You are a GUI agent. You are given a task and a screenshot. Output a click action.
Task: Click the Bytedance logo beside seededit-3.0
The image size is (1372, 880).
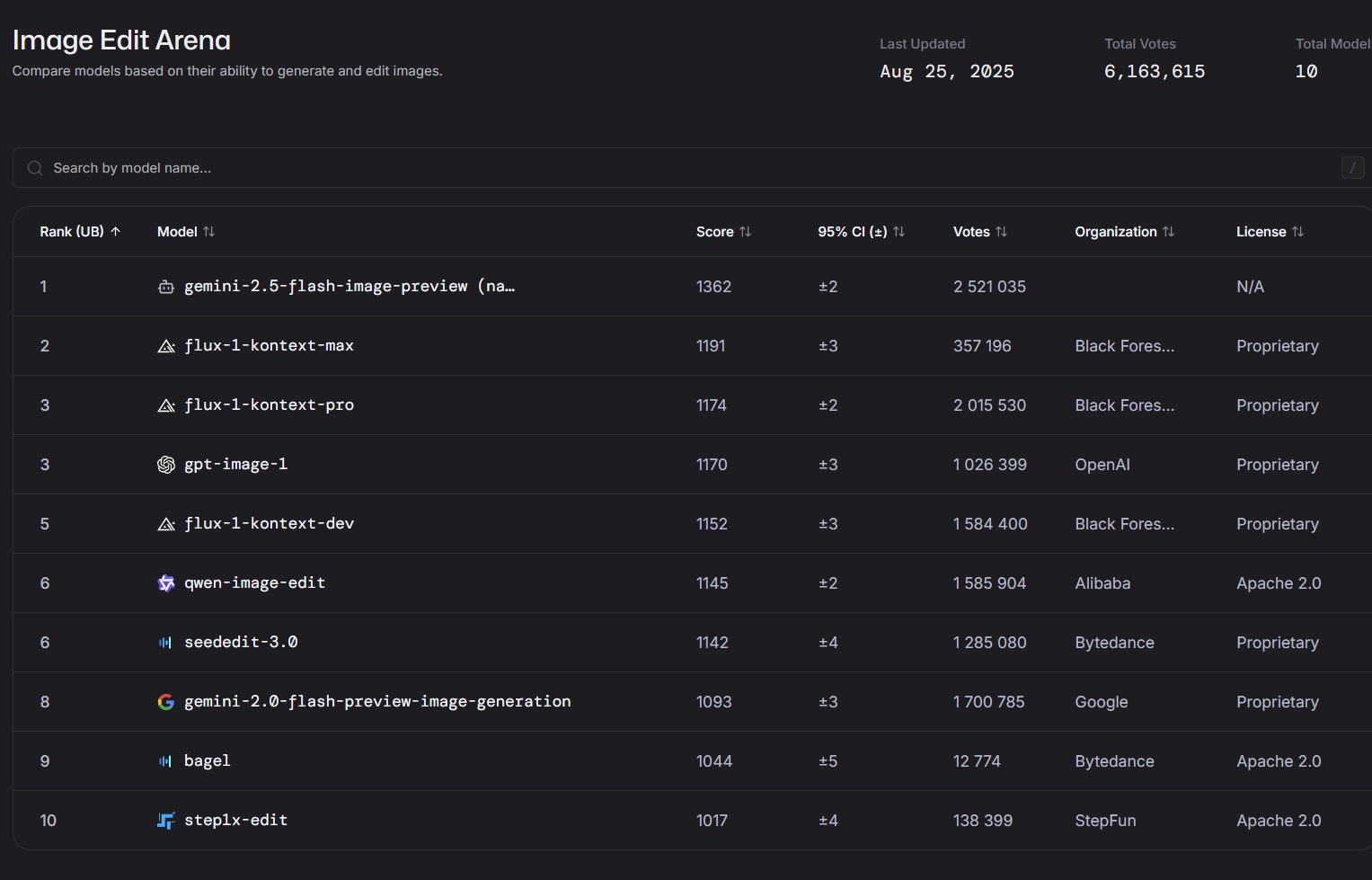tap(165, 643)
